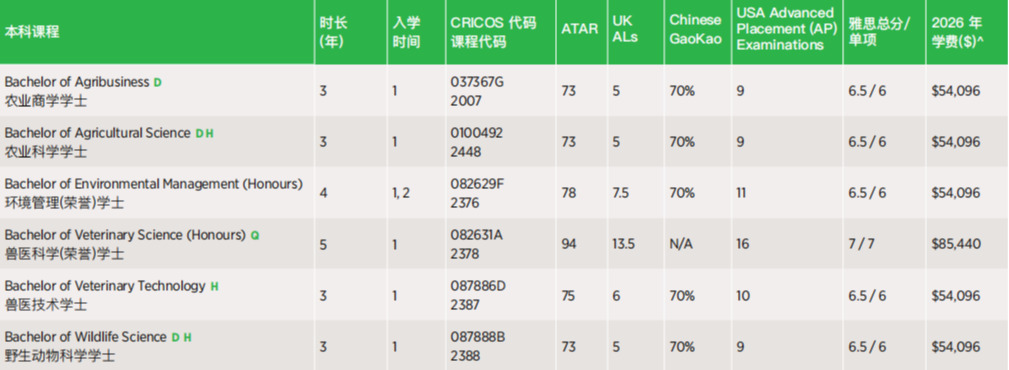Select the UK ALs value 7.5
This screenshot has height=370, width=1009.
pos(621,193)
